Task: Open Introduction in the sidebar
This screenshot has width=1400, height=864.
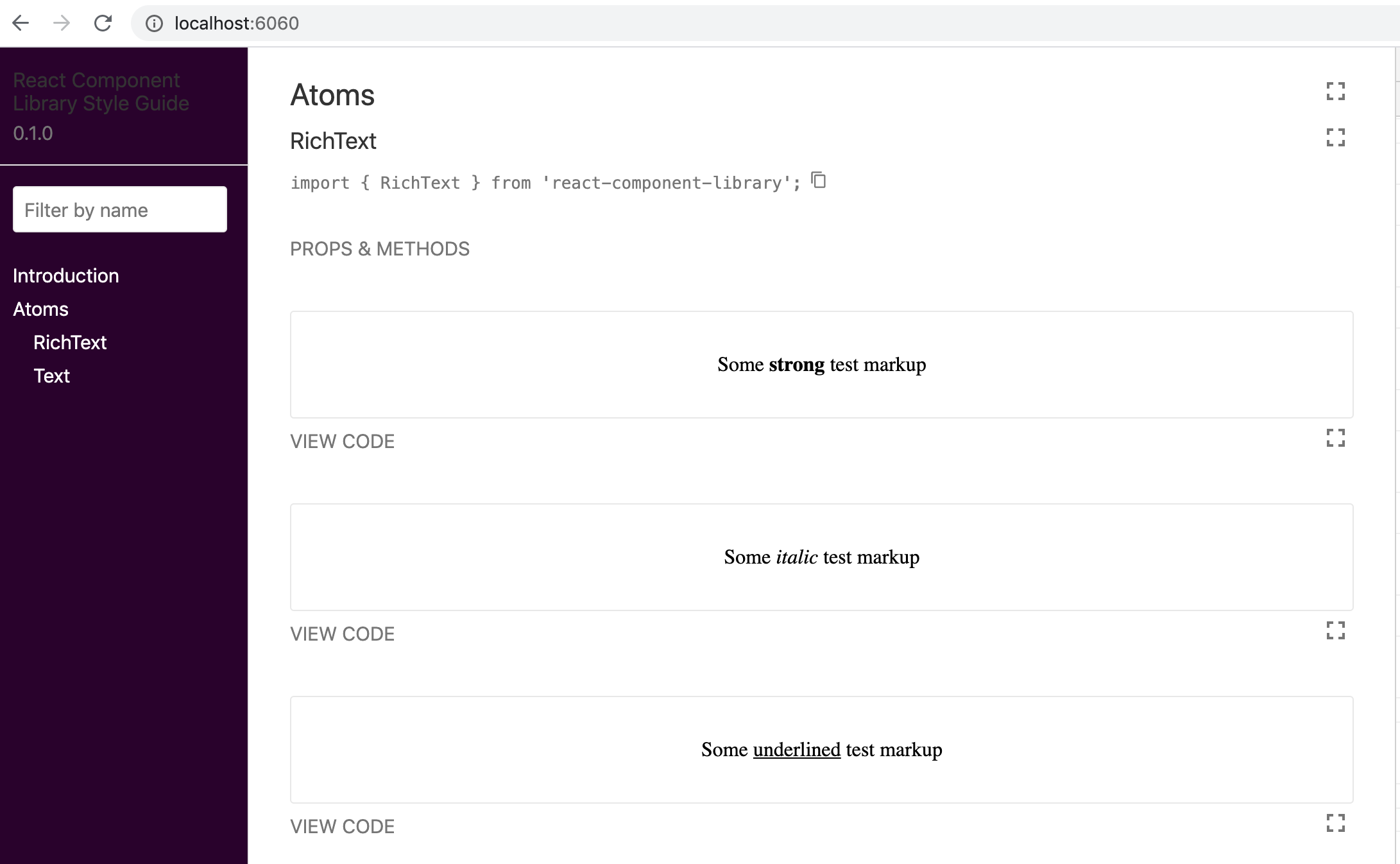Action: pos(66,276)
